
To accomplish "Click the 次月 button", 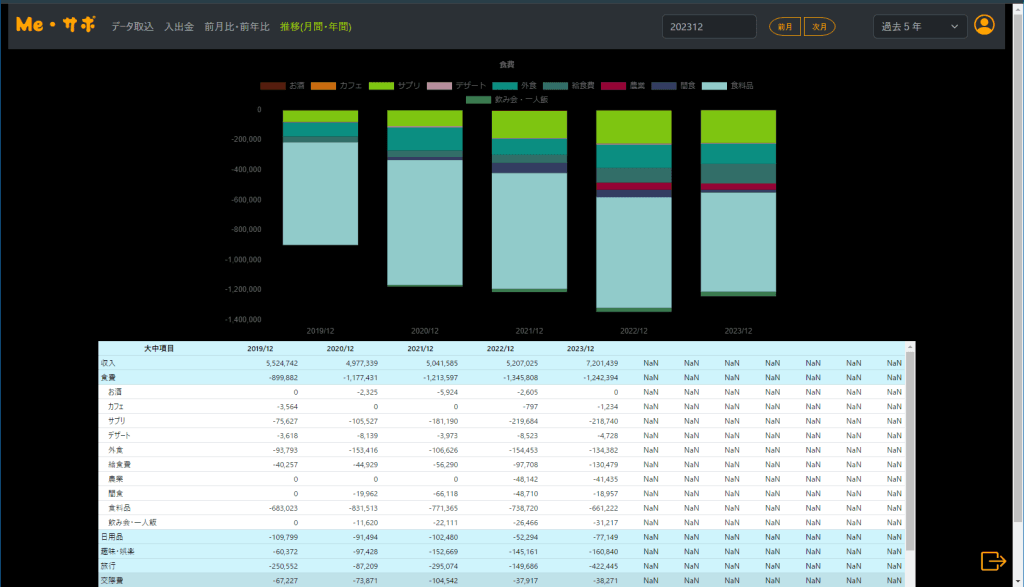I will [x=819, y=27].
